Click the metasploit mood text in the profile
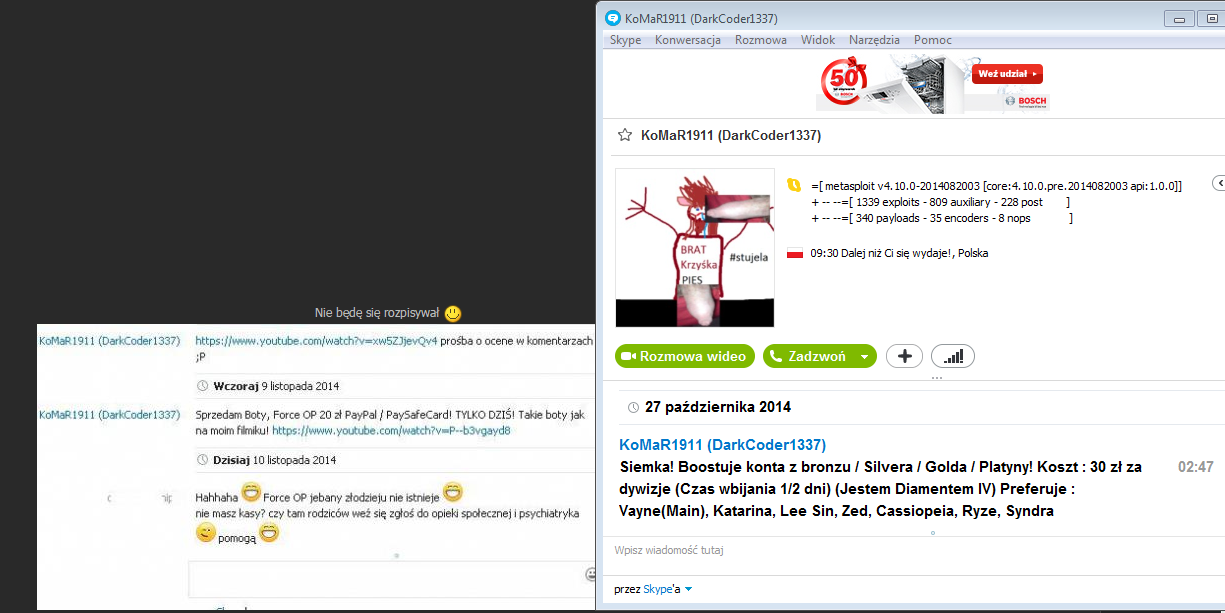The height and width of the screenshot is (613, 1225). pyautogui.click(x=997, y=201)
